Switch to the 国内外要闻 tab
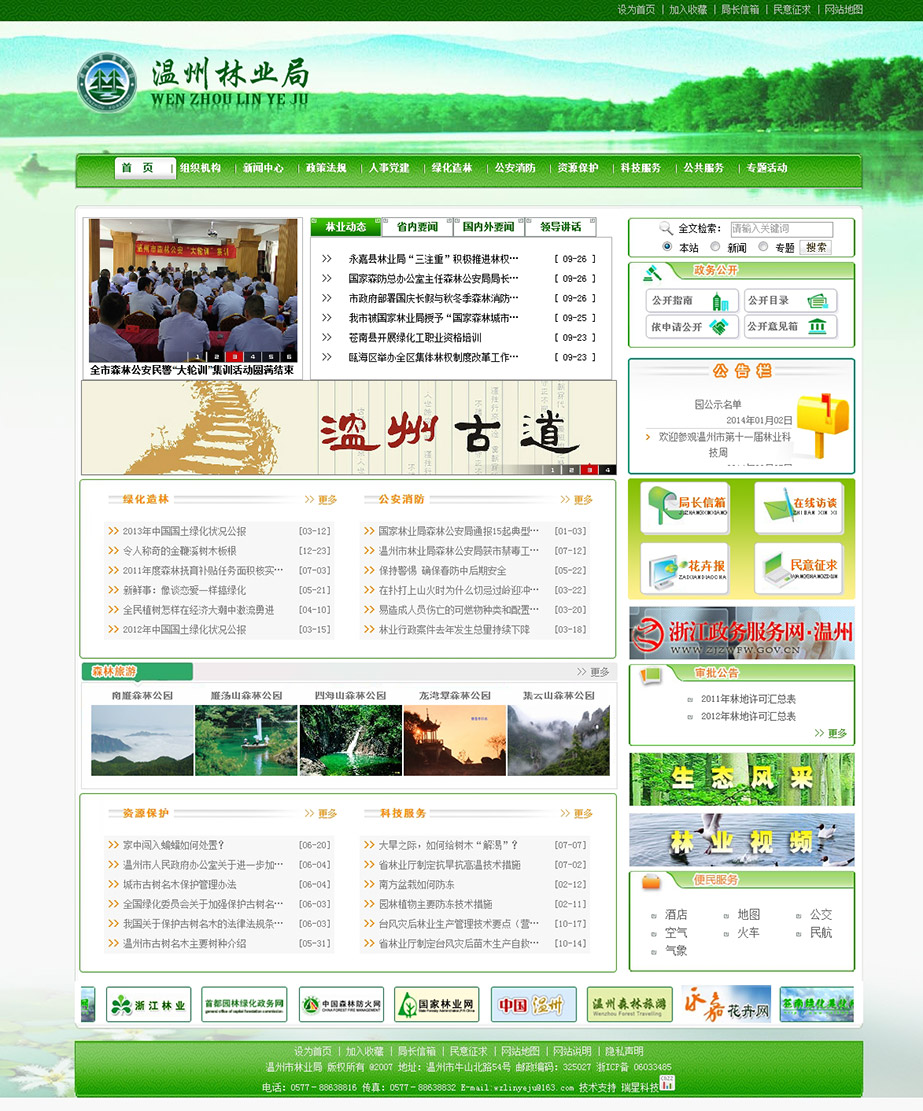The width and height of the screenshot is (923, 1111). tap(489, 227)
